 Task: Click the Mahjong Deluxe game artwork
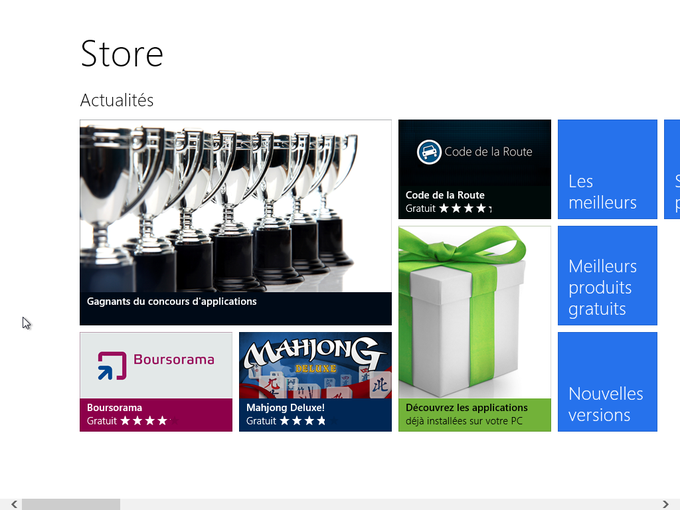[315, 366]
